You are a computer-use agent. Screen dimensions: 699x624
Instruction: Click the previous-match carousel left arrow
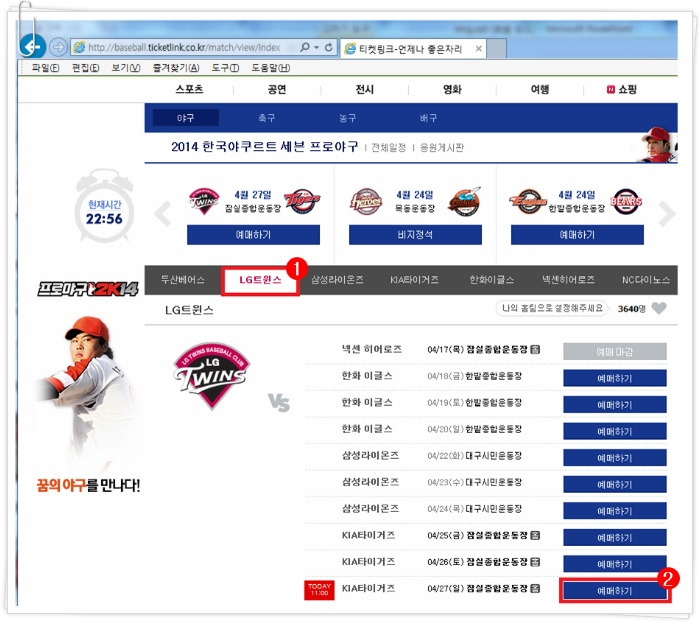coord(163,213)
